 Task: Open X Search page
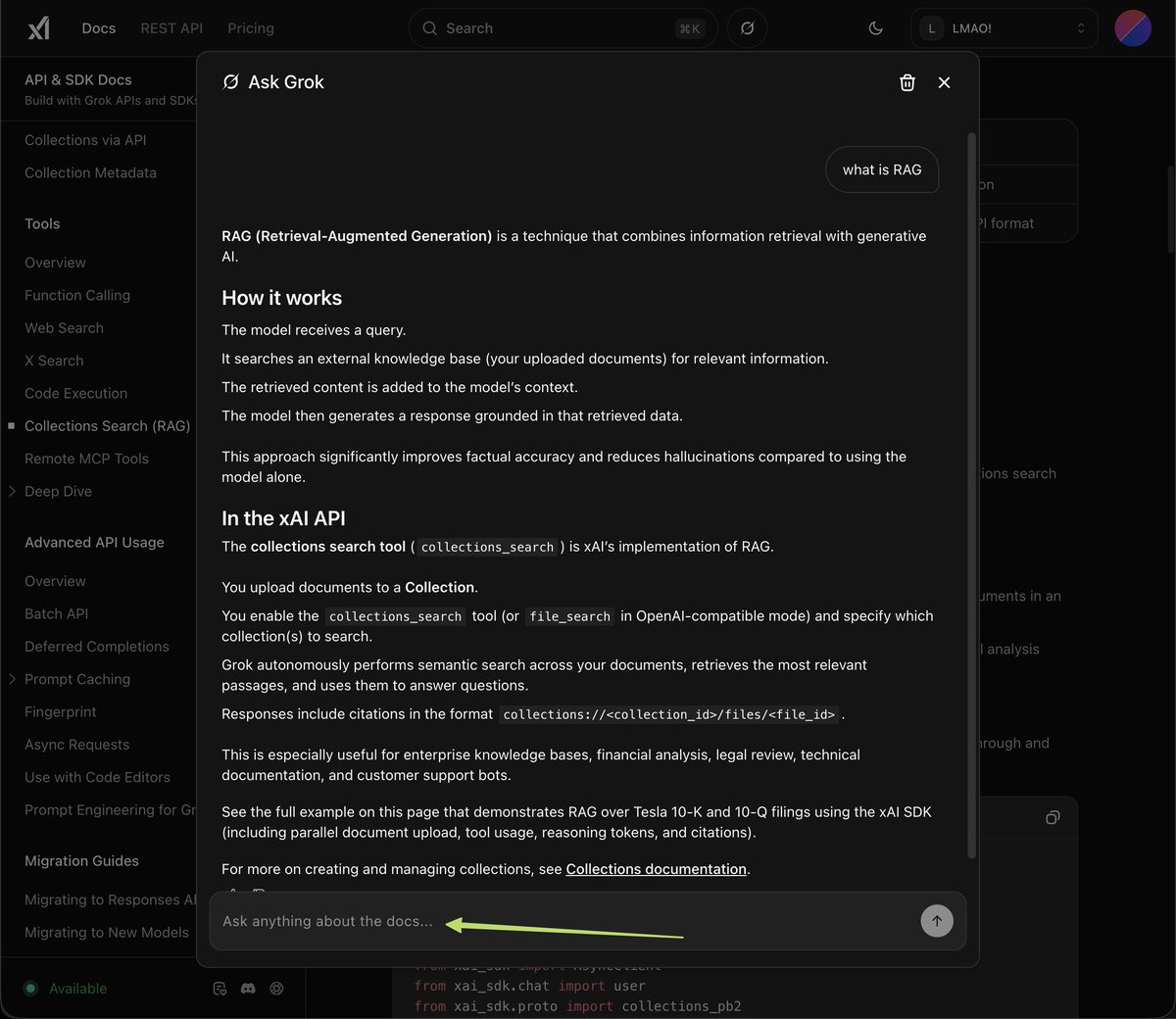tap(54, 361)
